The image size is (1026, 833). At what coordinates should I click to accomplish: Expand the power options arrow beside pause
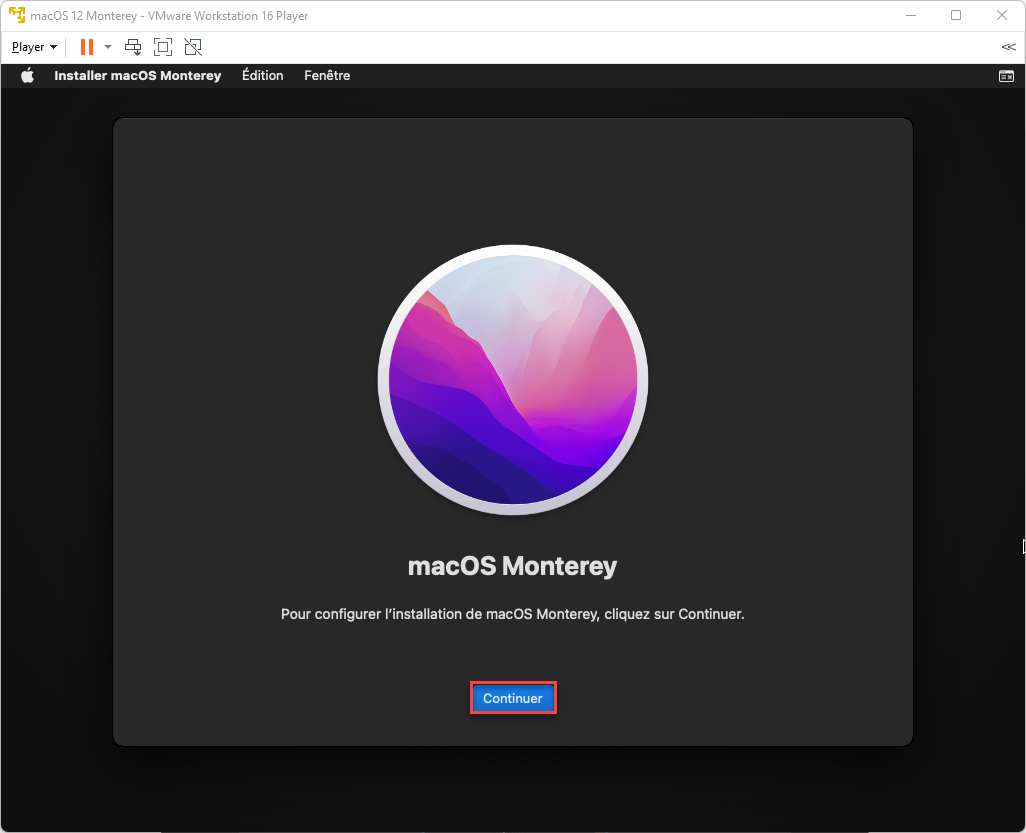(x=108, y=47)
